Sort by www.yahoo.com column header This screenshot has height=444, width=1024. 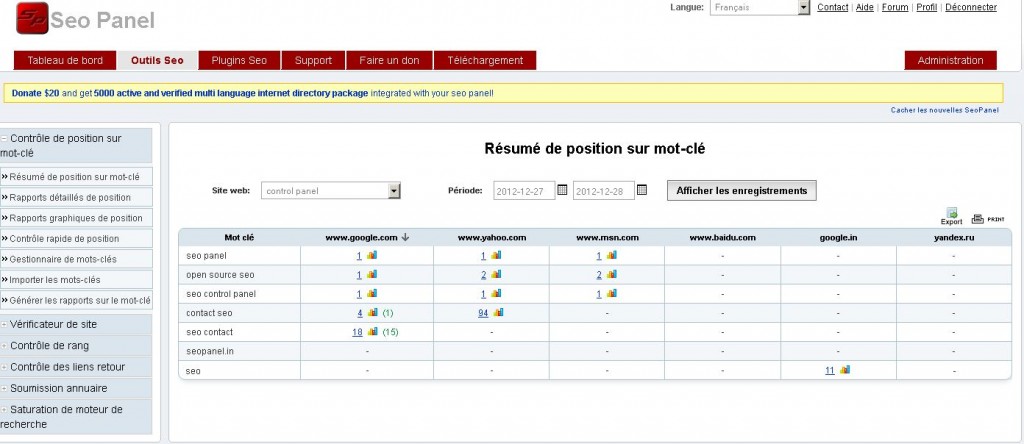(492, 238)
